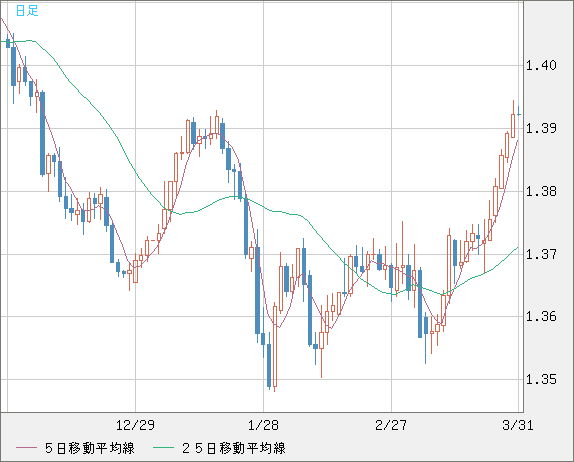The width and height of the screenshot is (574, 462).
Task: Select the 1.40 price axis label
Action: (x=541, y=66)
